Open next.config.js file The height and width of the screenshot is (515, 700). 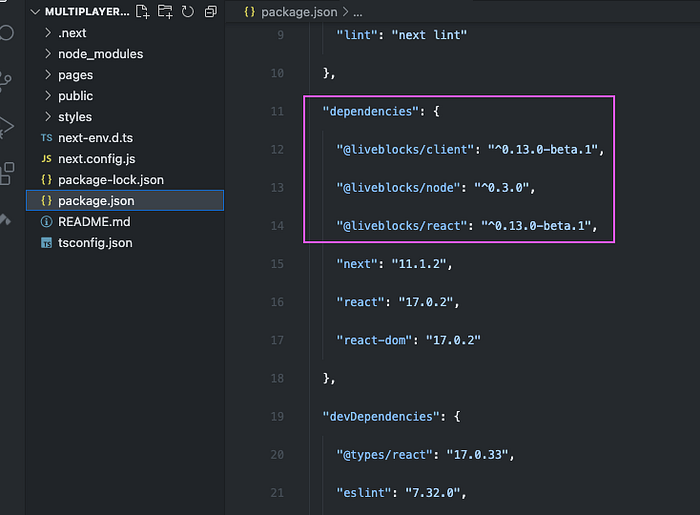click(x=96, y=159)
